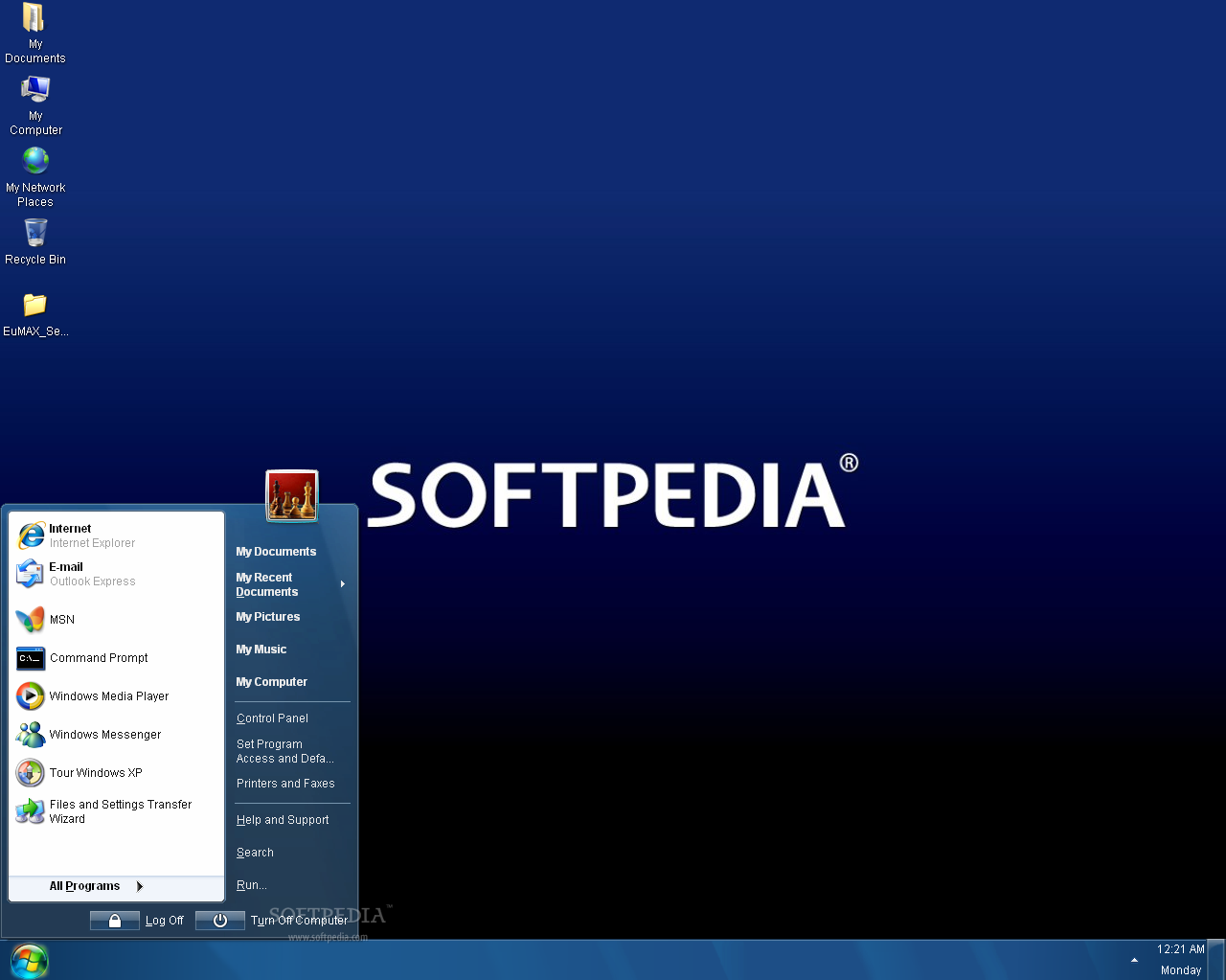Click the Internet Explorer icon in Start menu

coord(31,536)
